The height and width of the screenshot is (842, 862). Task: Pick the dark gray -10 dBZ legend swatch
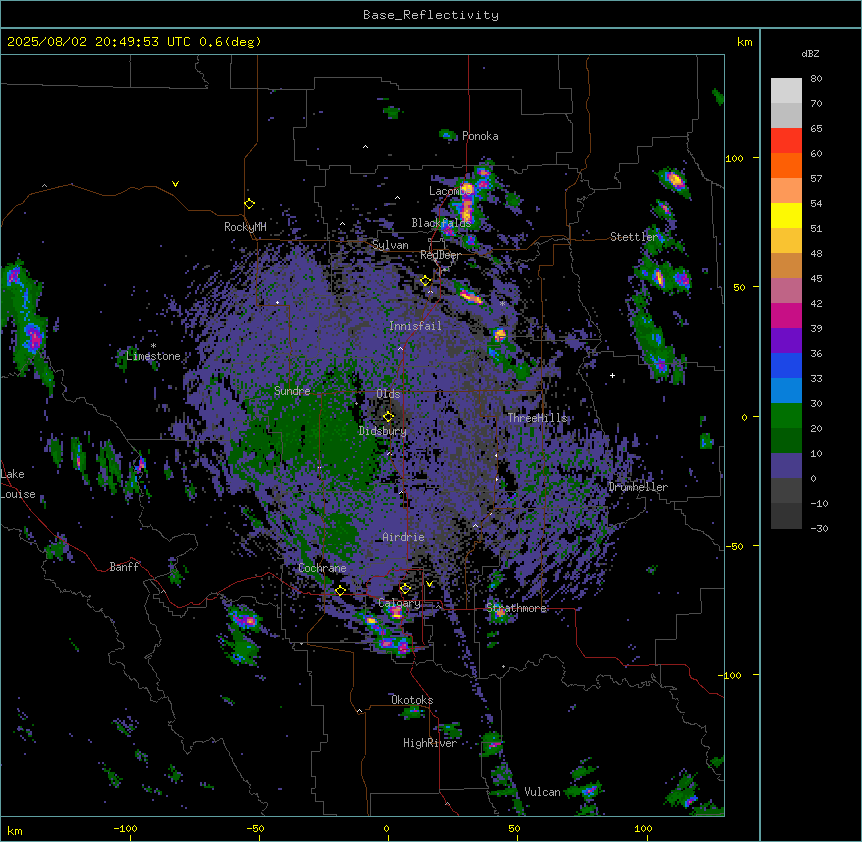click(786, 516)
